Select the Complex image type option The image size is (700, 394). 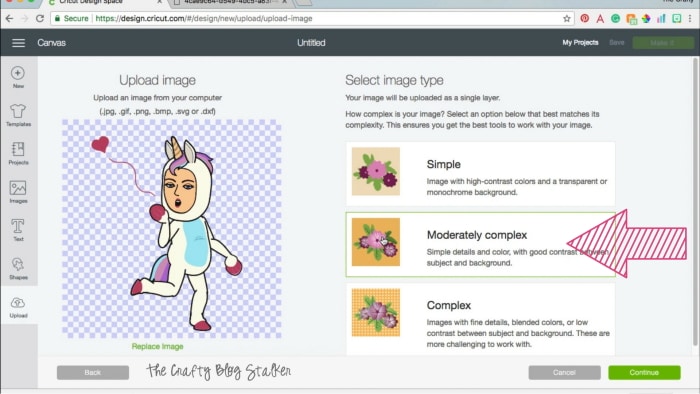pyautogui.click(x=480, y=319)
